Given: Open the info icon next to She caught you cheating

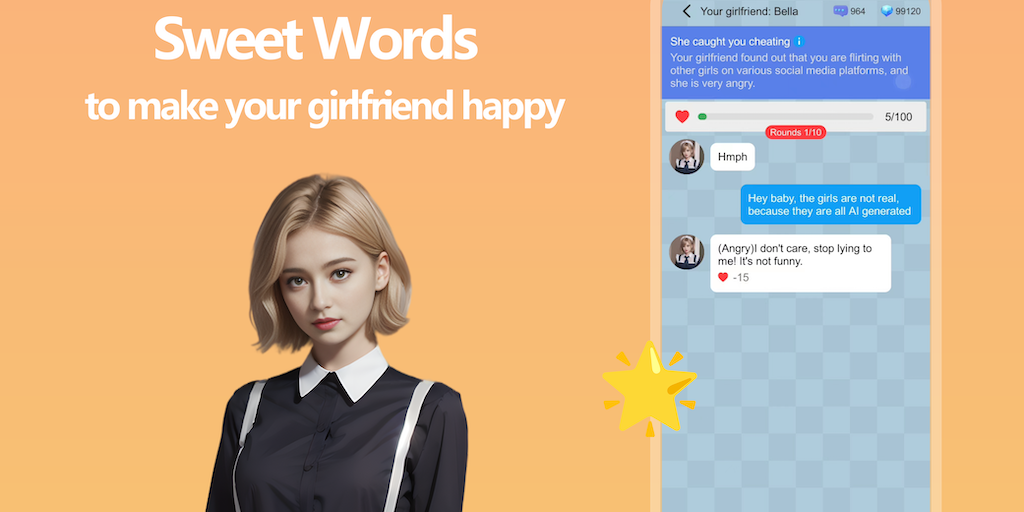Looking at the screenshot, I should [x=798, y=41].
